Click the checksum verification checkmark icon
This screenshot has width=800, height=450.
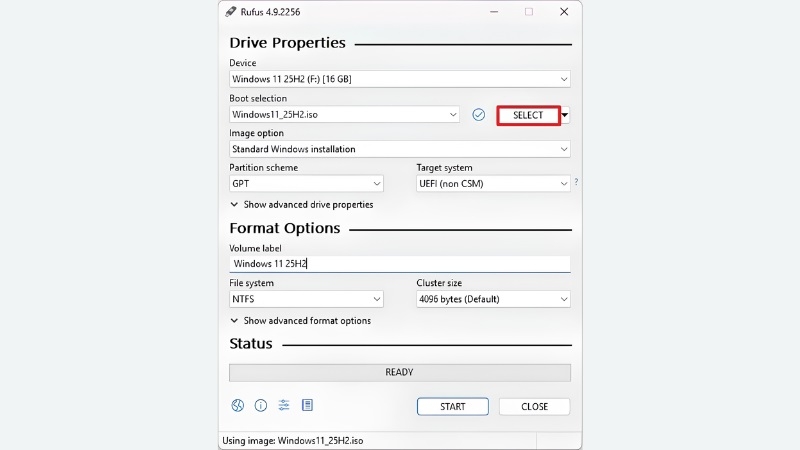(479, 115)
